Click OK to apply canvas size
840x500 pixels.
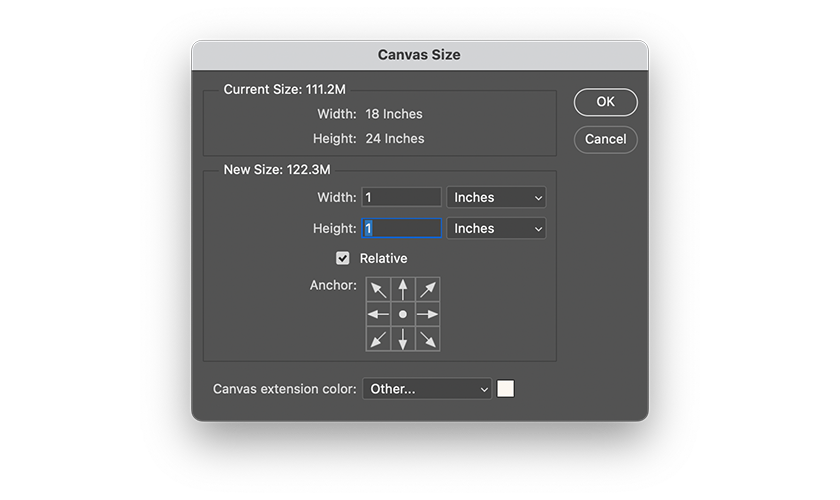(605, 102)
